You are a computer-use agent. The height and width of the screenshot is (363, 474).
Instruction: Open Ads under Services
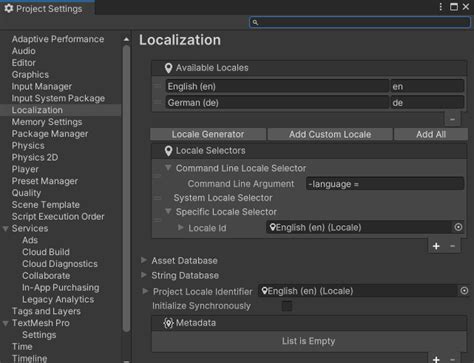(x=30, y=240)
